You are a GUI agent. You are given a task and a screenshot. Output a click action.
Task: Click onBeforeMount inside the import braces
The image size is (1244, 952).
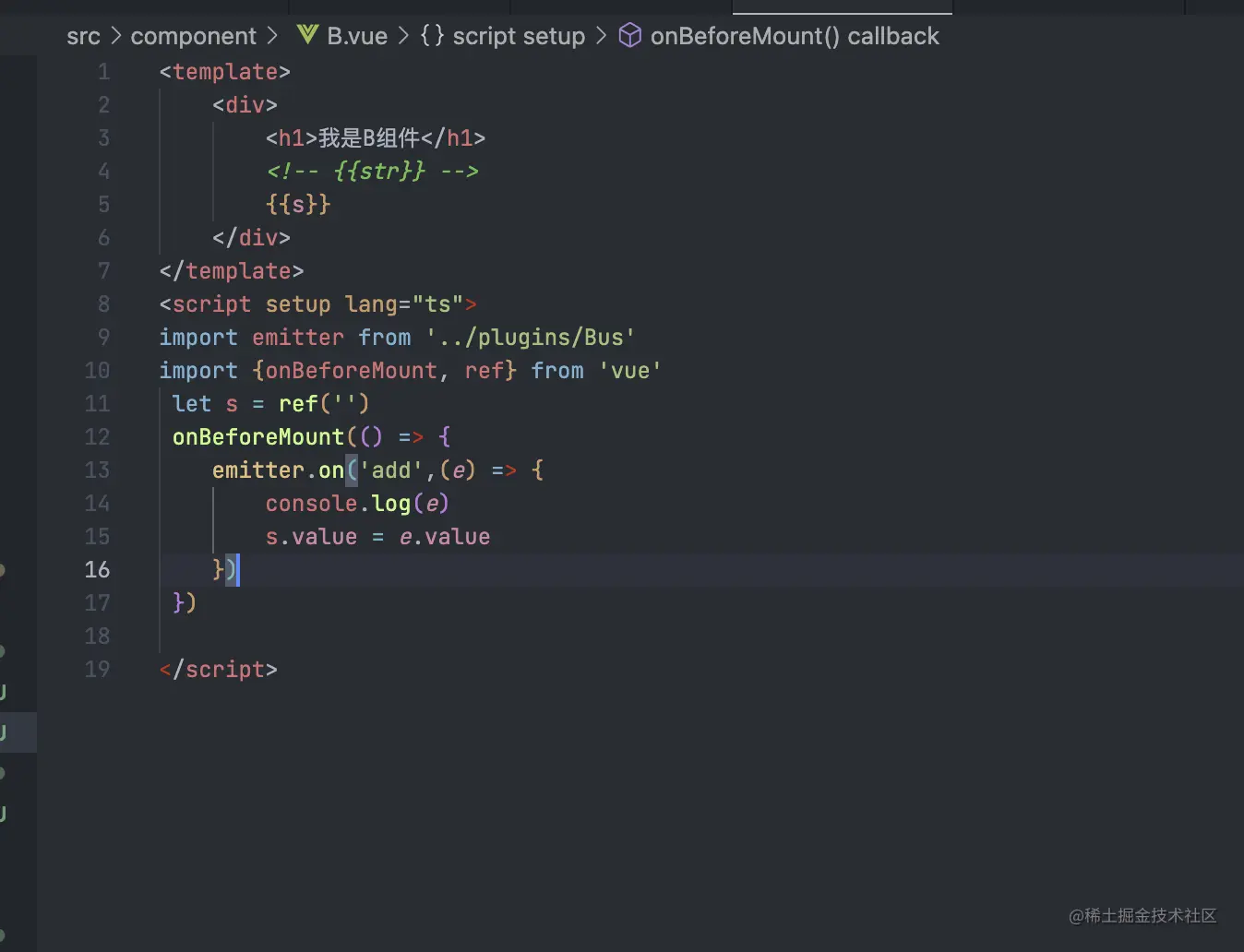point(352,371)
